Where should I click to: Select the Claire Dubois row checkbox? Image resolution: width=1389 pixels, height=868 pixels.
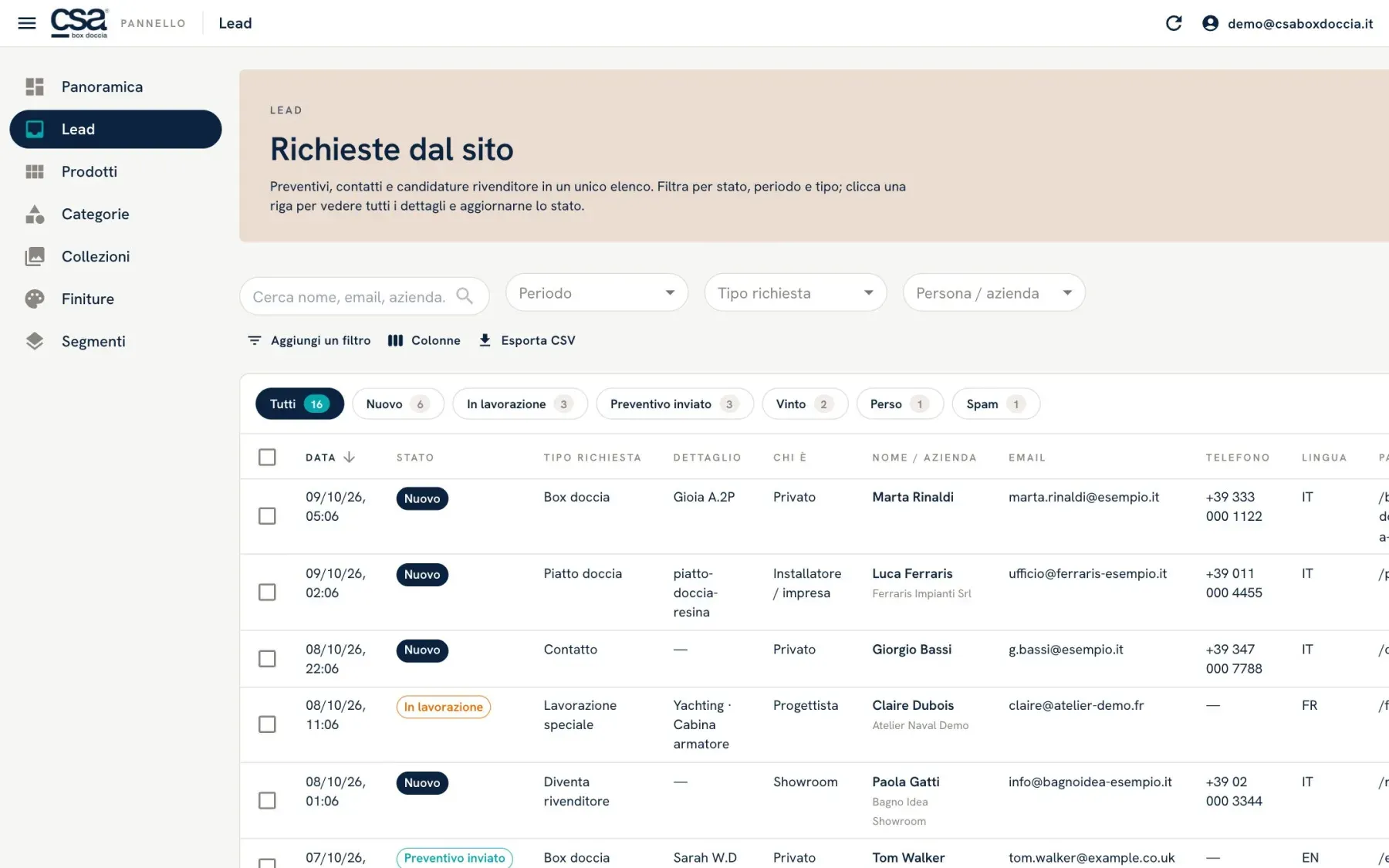267,724
